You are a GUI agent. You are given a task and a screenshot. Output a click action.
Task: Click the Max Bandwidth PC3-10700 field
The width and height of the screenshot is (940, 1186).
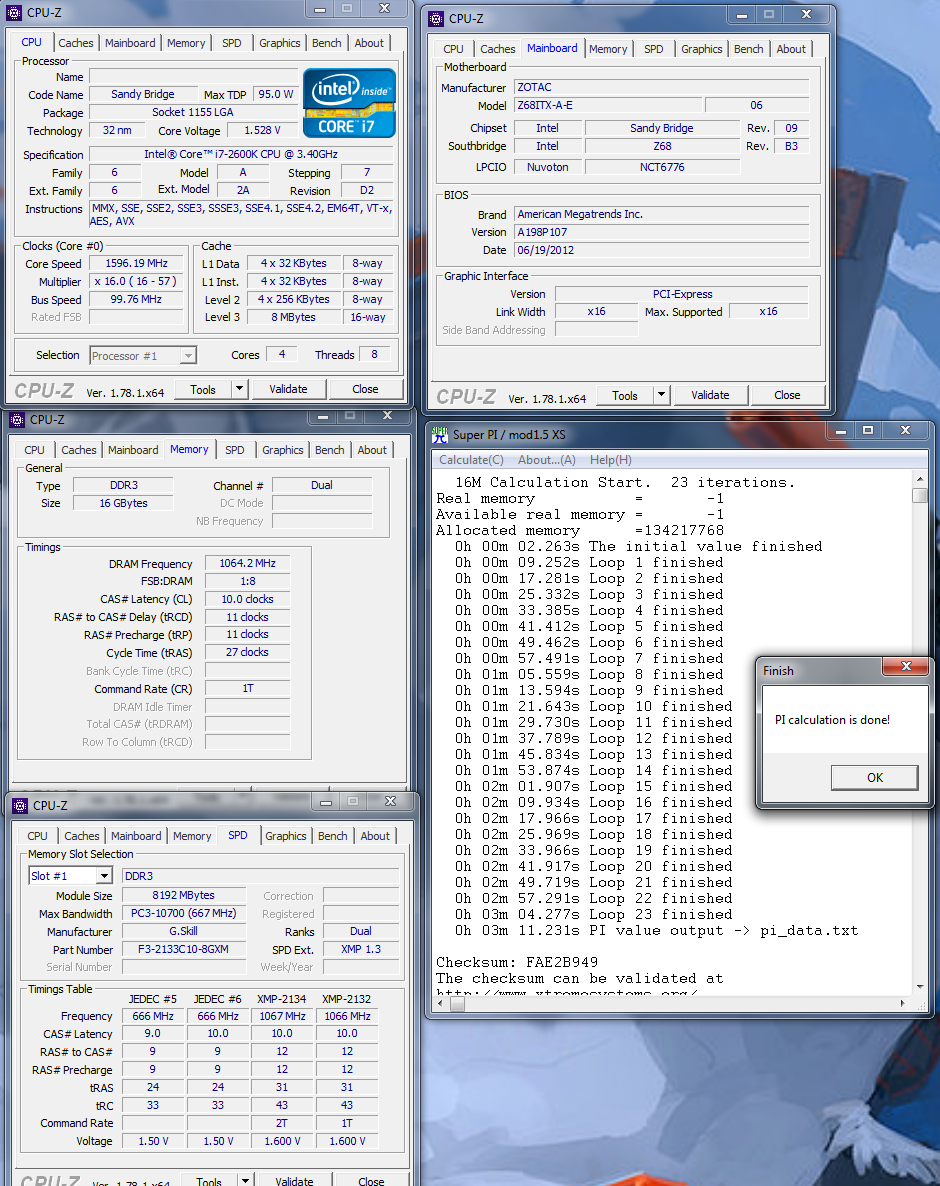click(184, 914)
